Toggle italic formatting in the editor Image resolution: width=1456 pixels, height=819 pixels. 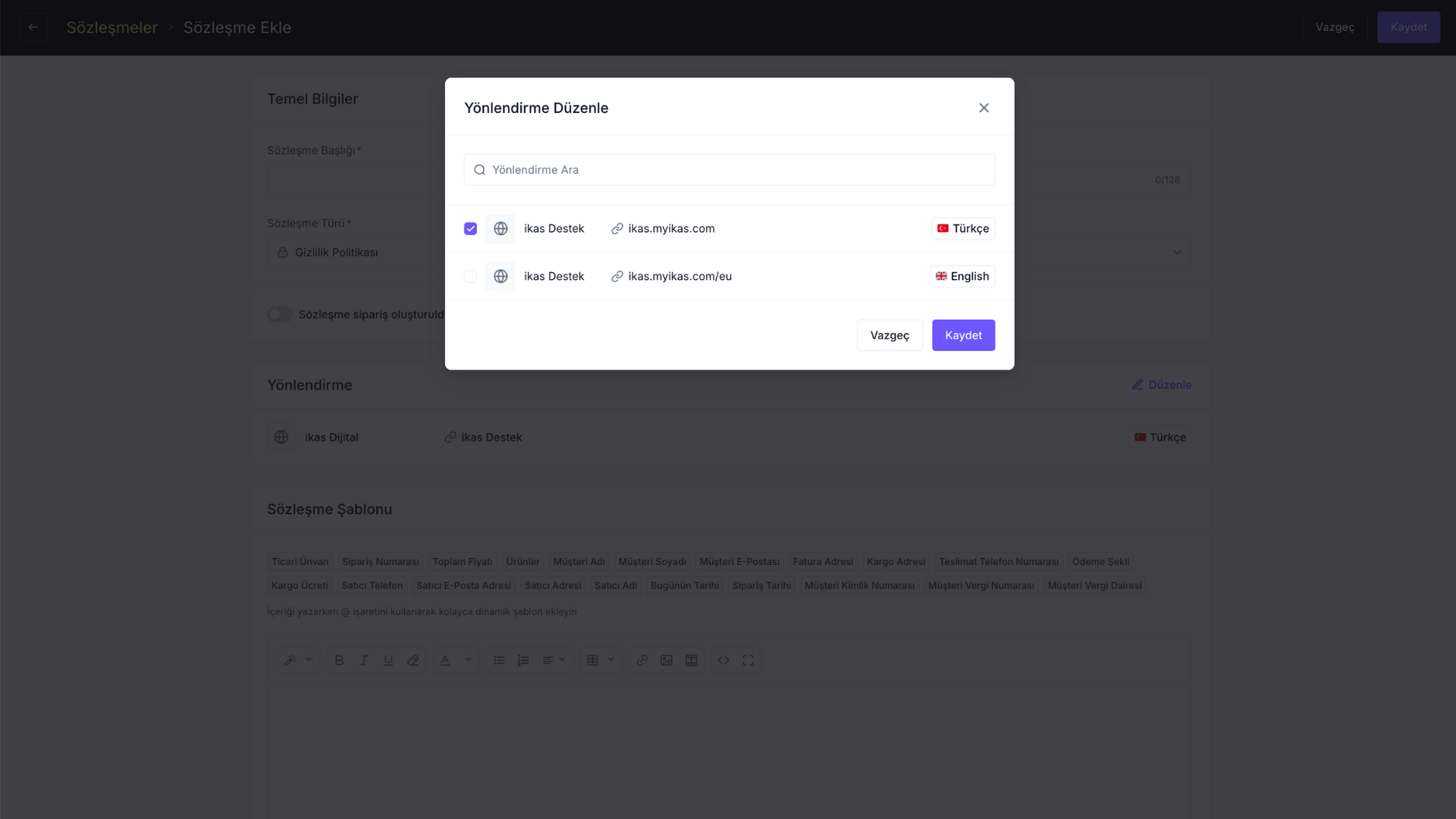click(x=363, y=661)
